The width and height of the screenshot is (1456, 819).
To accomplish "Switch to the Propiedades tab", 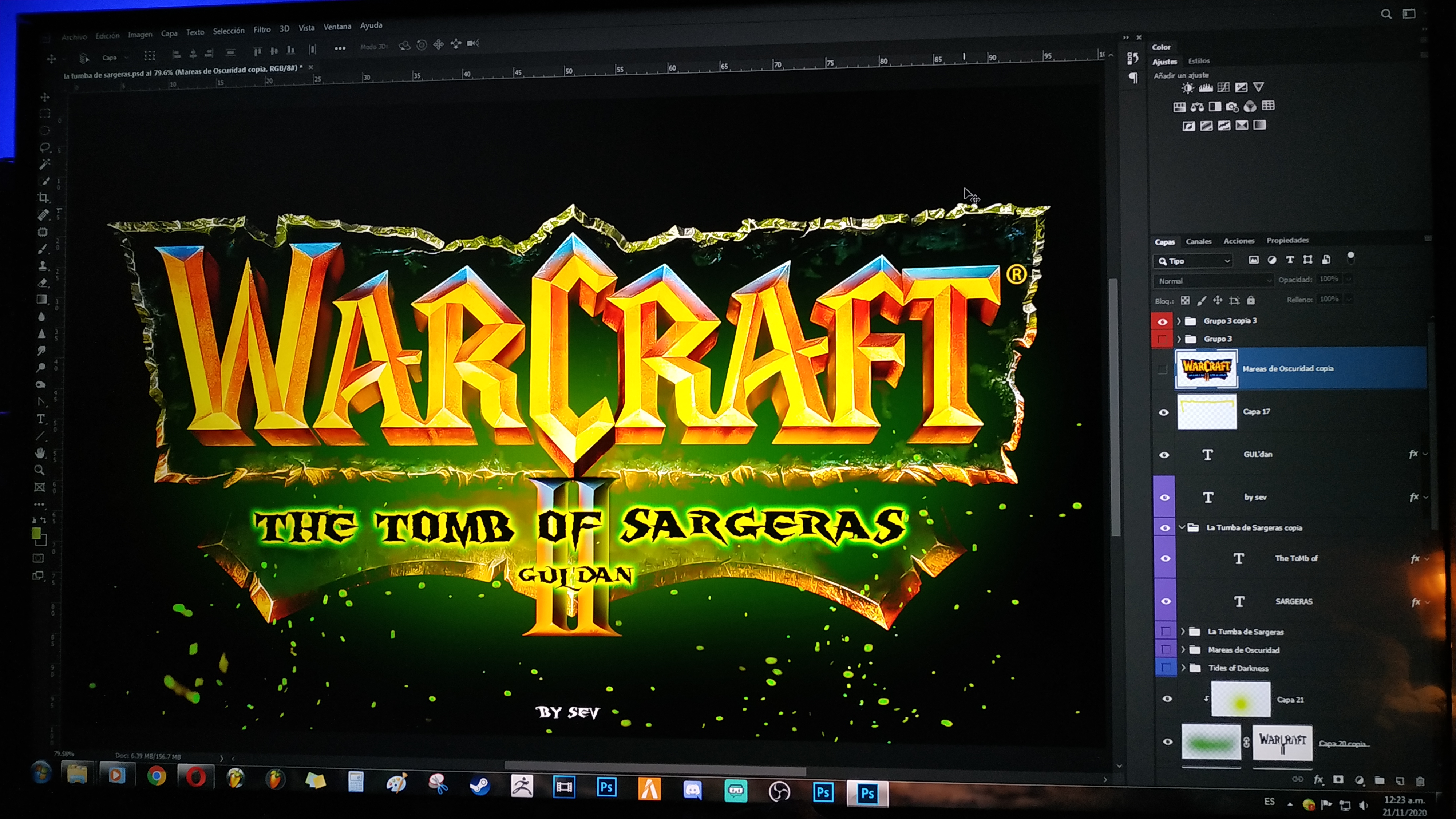I will point(1287,240).
